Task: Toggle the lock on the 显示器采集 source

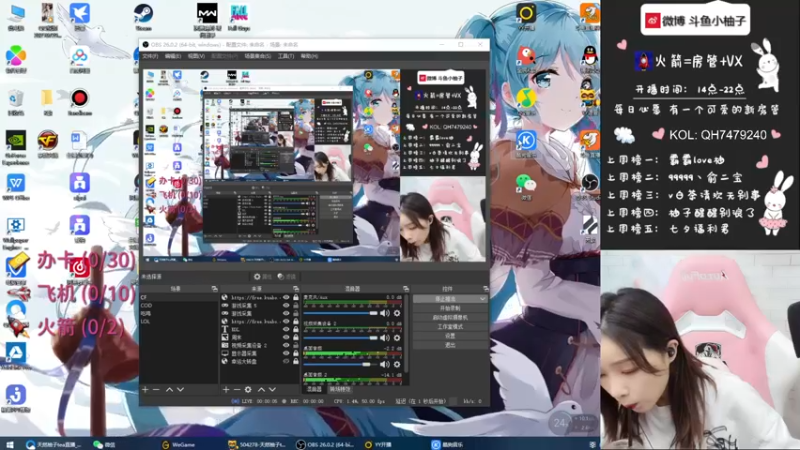Action: point(296,353)
